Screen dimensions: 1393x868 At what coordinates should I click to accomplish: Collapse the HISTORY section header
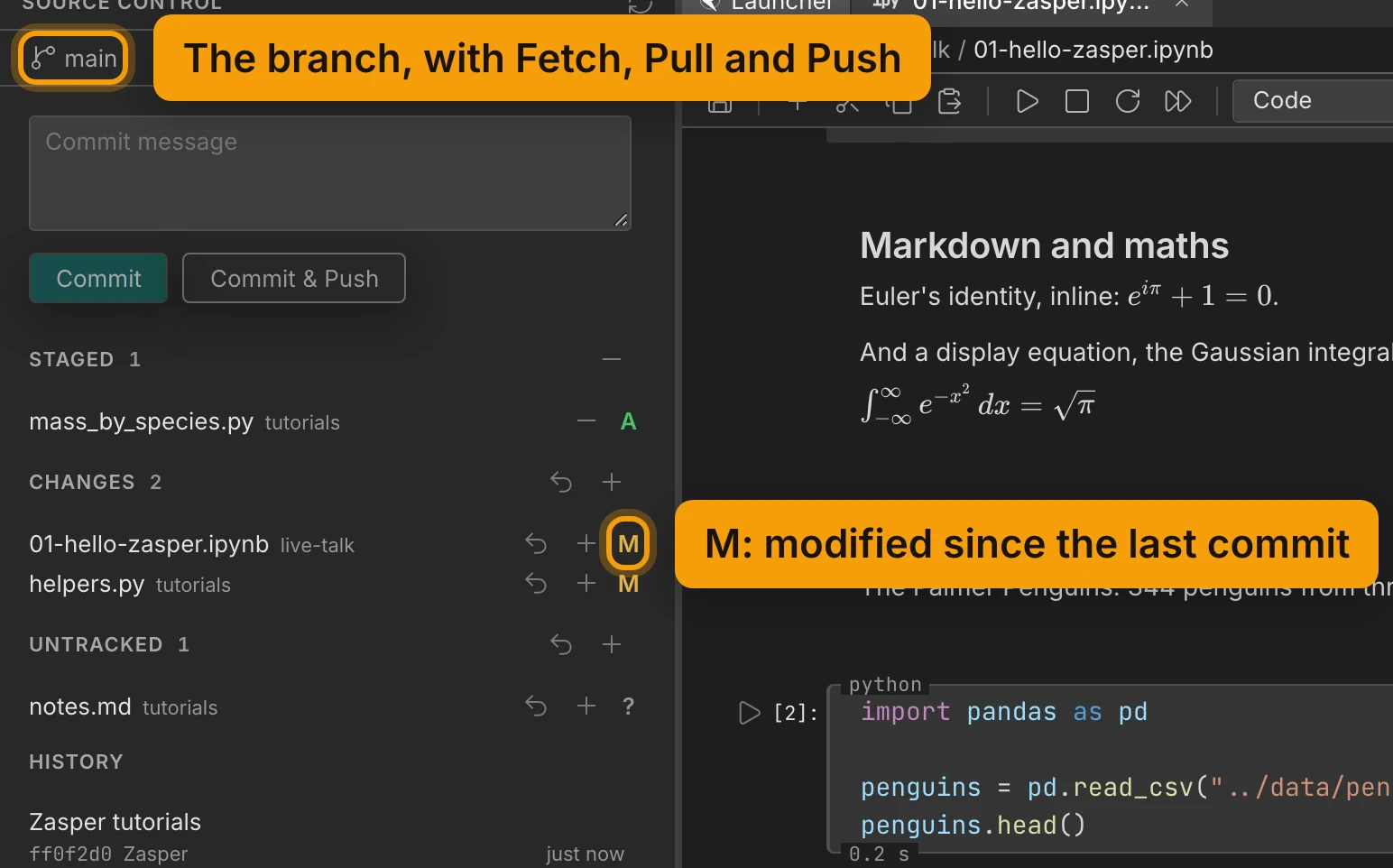(76, 762)
